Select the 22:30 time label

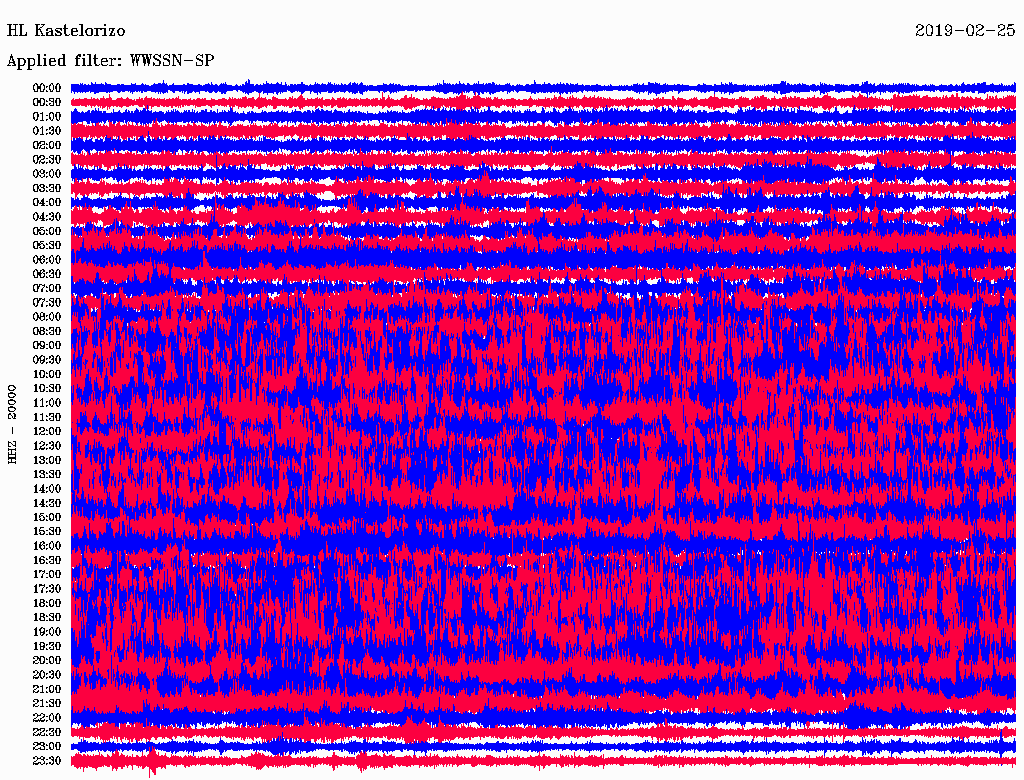point(47,732)
